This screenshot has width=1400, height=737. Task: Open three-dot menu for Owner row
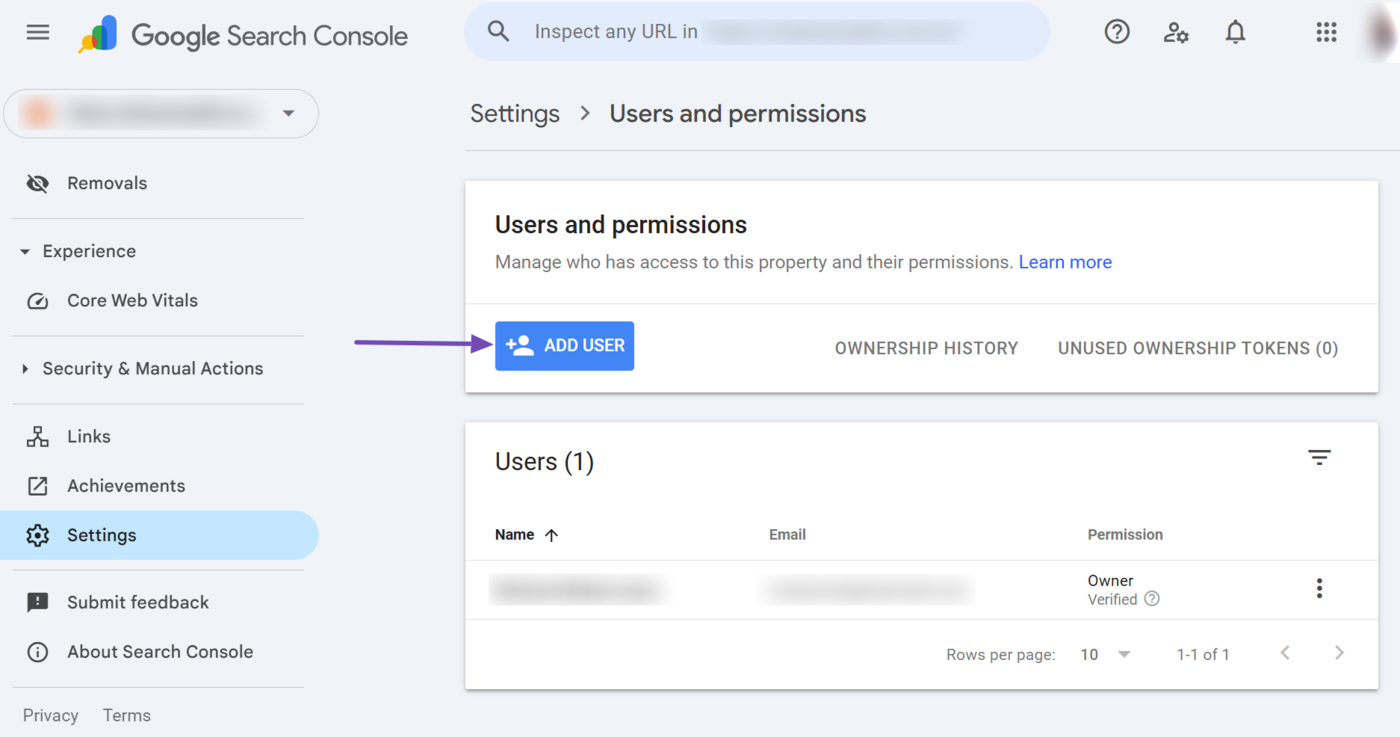[1319, 588]
